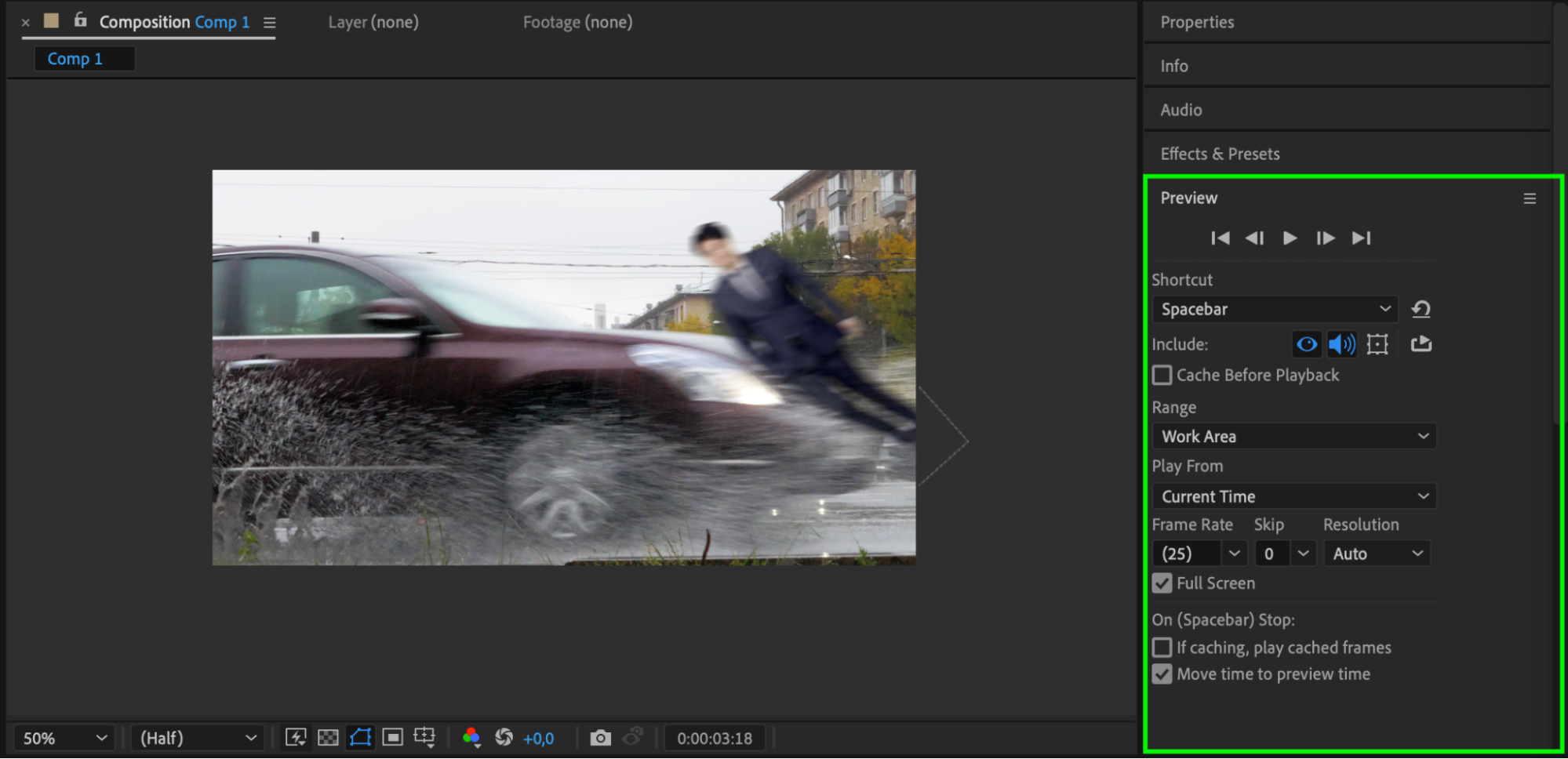The height and width of the screenshot is (759, 1568).
Task: Open the 50% magnification dropdown
Action: click(x=64, y=738)
